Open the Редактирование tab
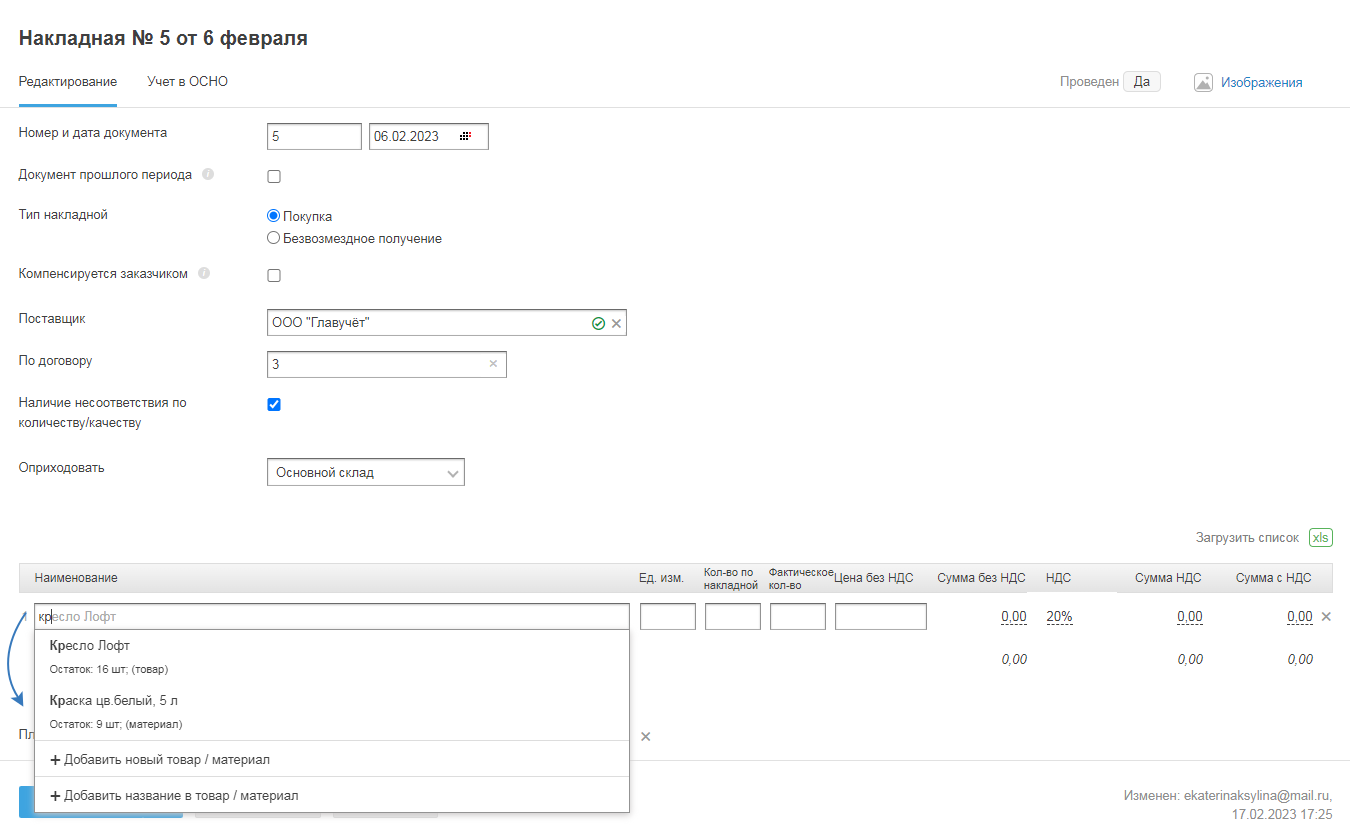This screenshot has width=1350, height=839. tap(68, 82)
